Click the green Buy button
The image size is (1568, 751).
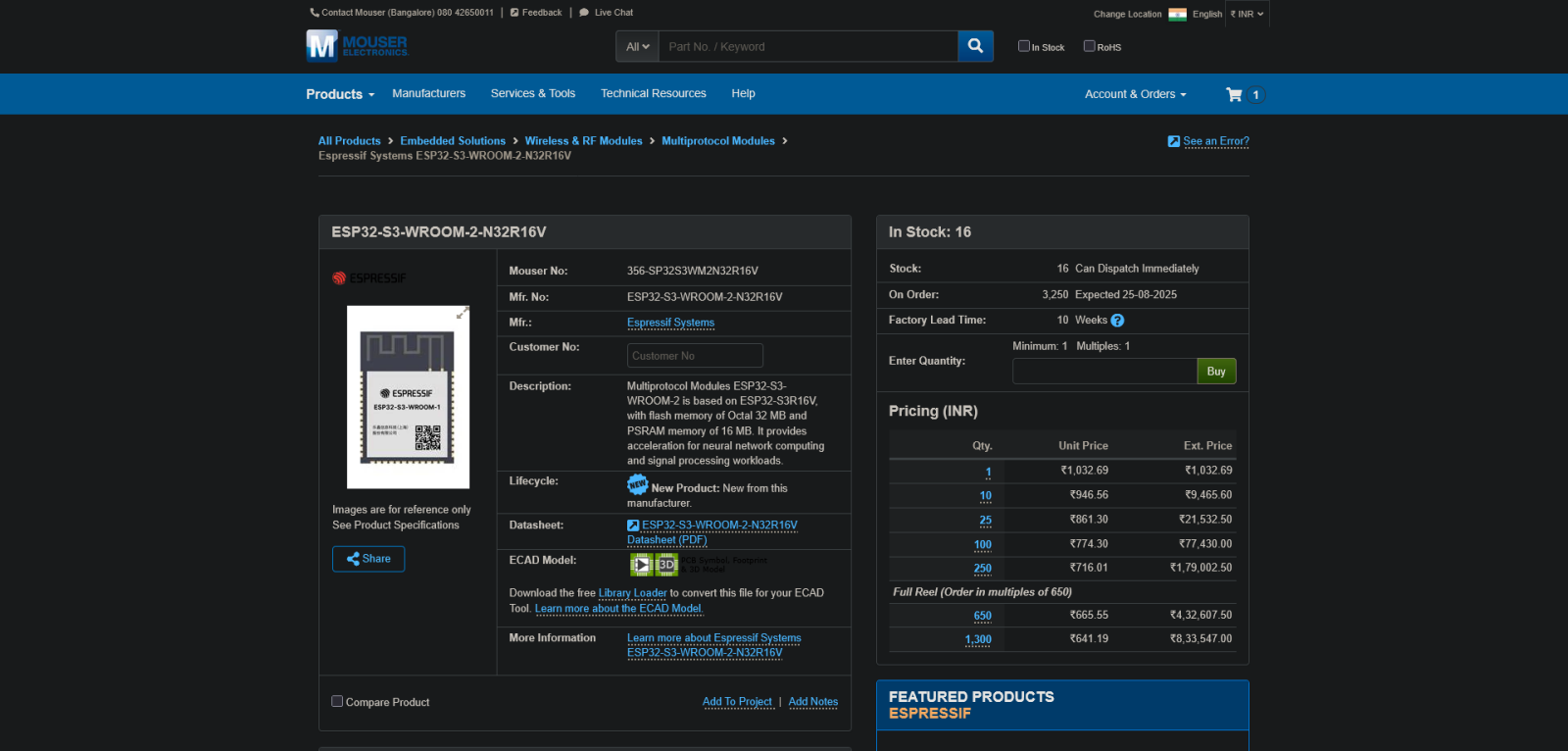point(1216,372)
